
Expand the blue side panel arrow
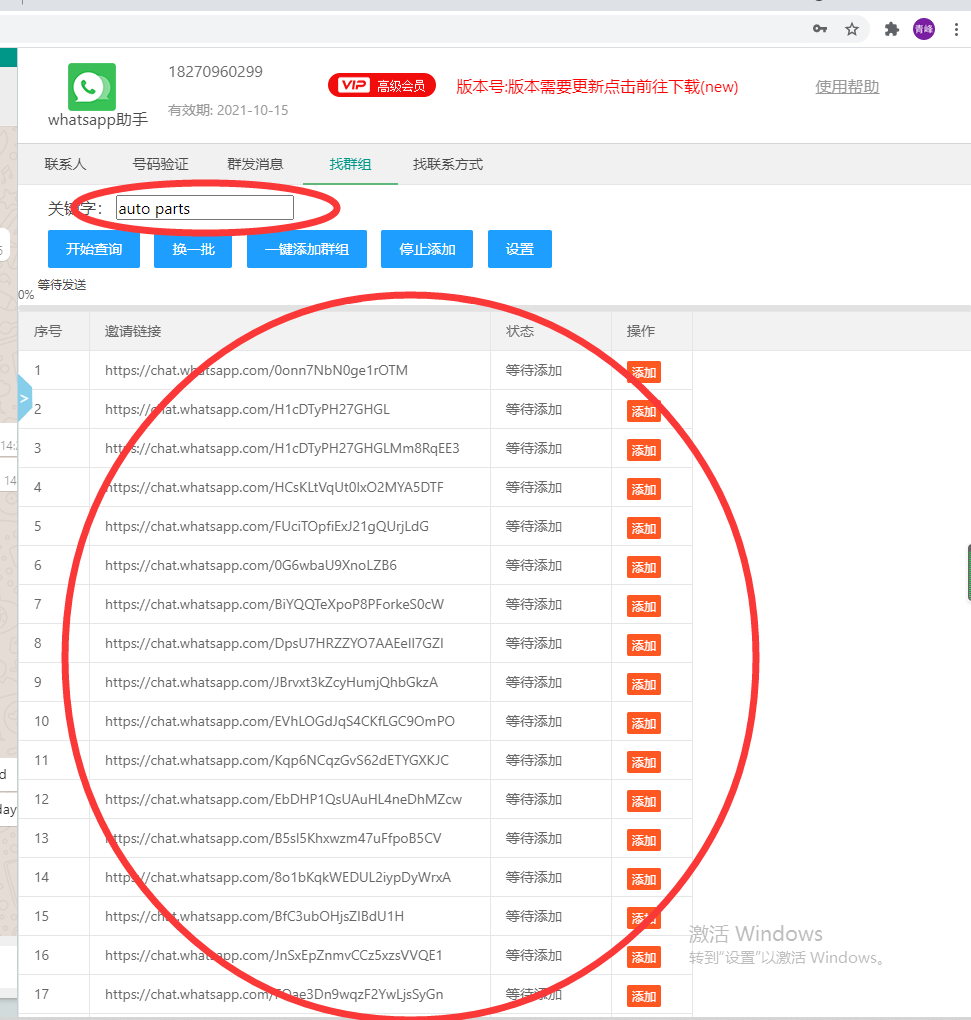25,398
